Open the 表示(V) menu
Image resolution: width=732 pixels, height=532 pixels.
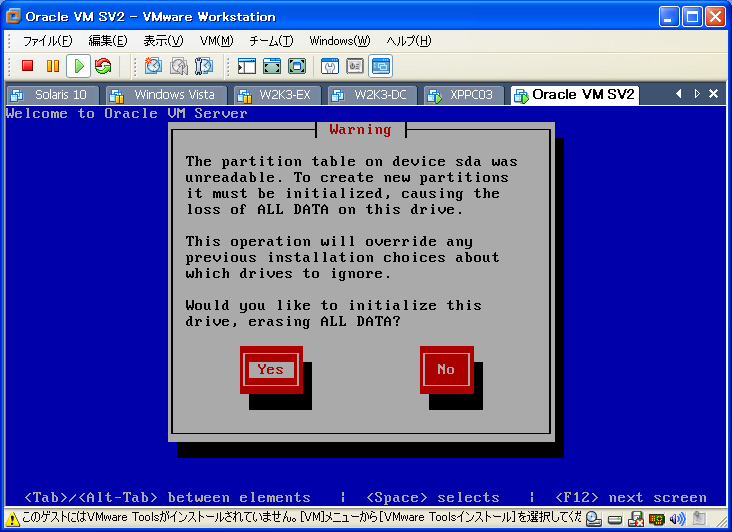coord(163,41)
